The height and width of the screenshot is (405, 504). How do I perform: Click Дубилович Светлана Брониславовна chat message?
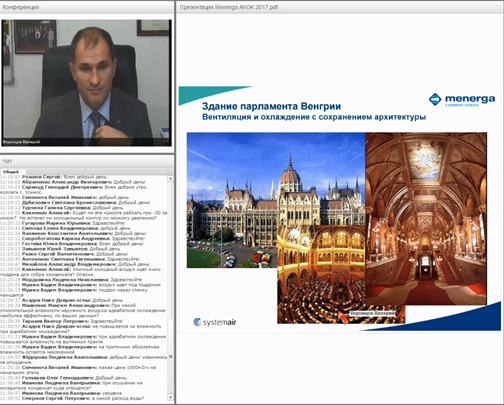(75, 202)
